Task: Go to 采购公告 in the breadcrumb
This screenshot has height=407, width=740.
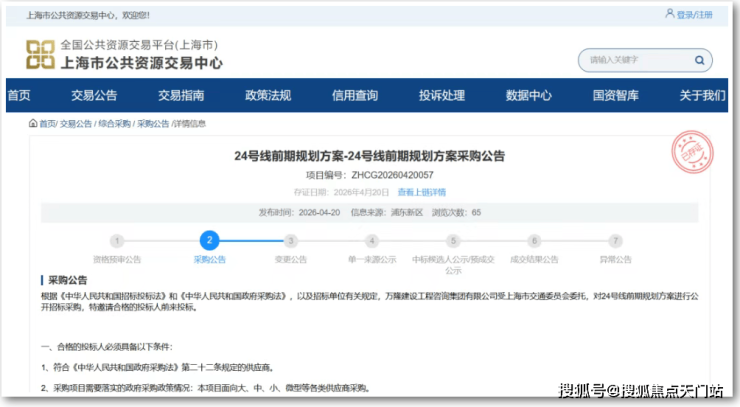Action: point(153,124)
